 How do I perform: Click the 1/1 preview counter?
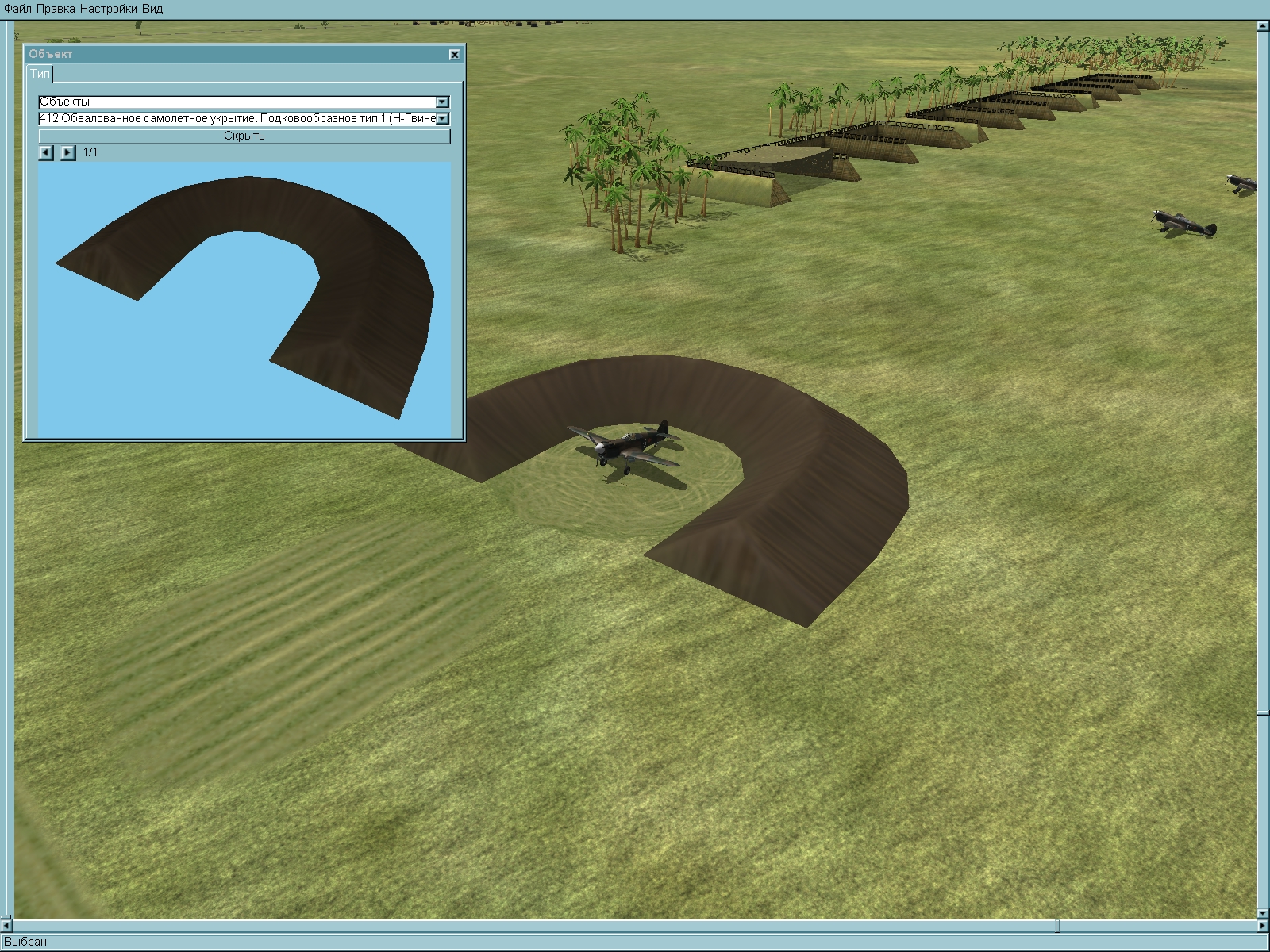[90, 152]
